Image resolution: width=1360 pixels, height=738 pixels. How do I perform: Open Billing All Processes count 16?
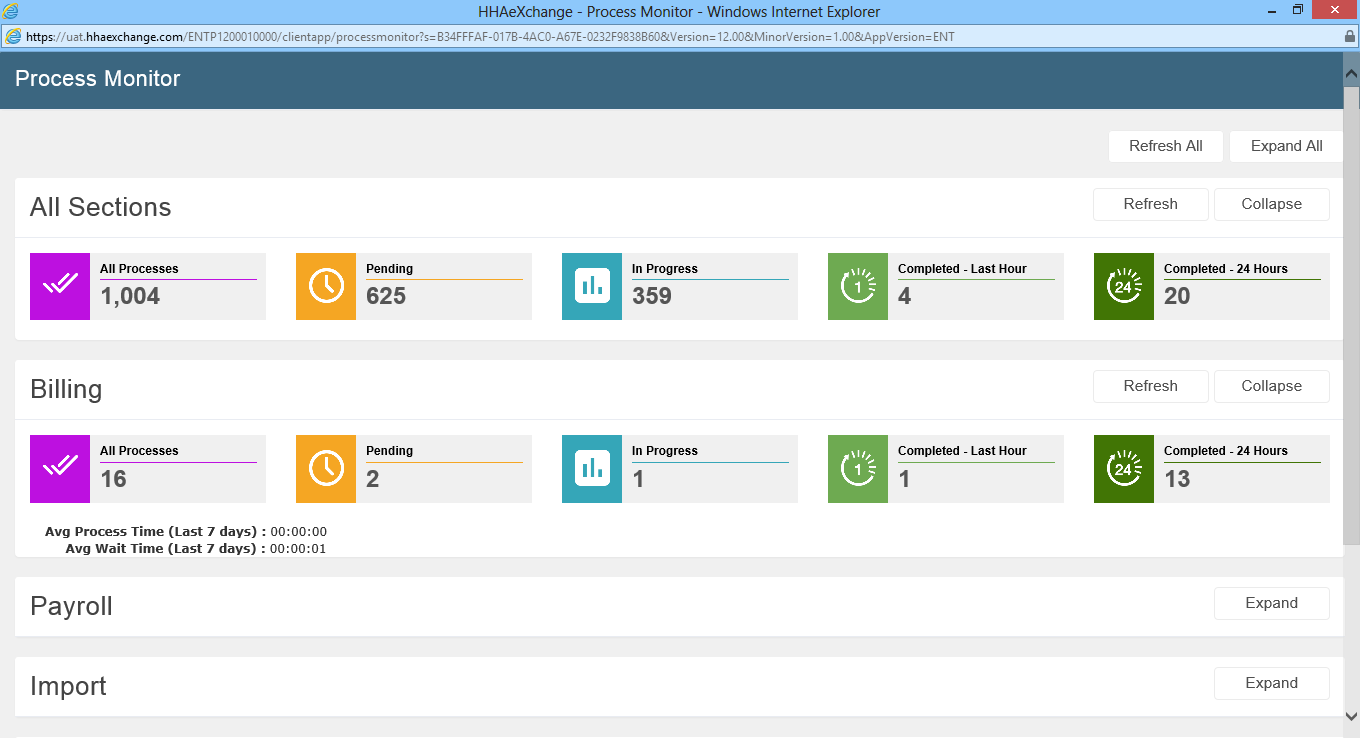(x=113, y=479)
